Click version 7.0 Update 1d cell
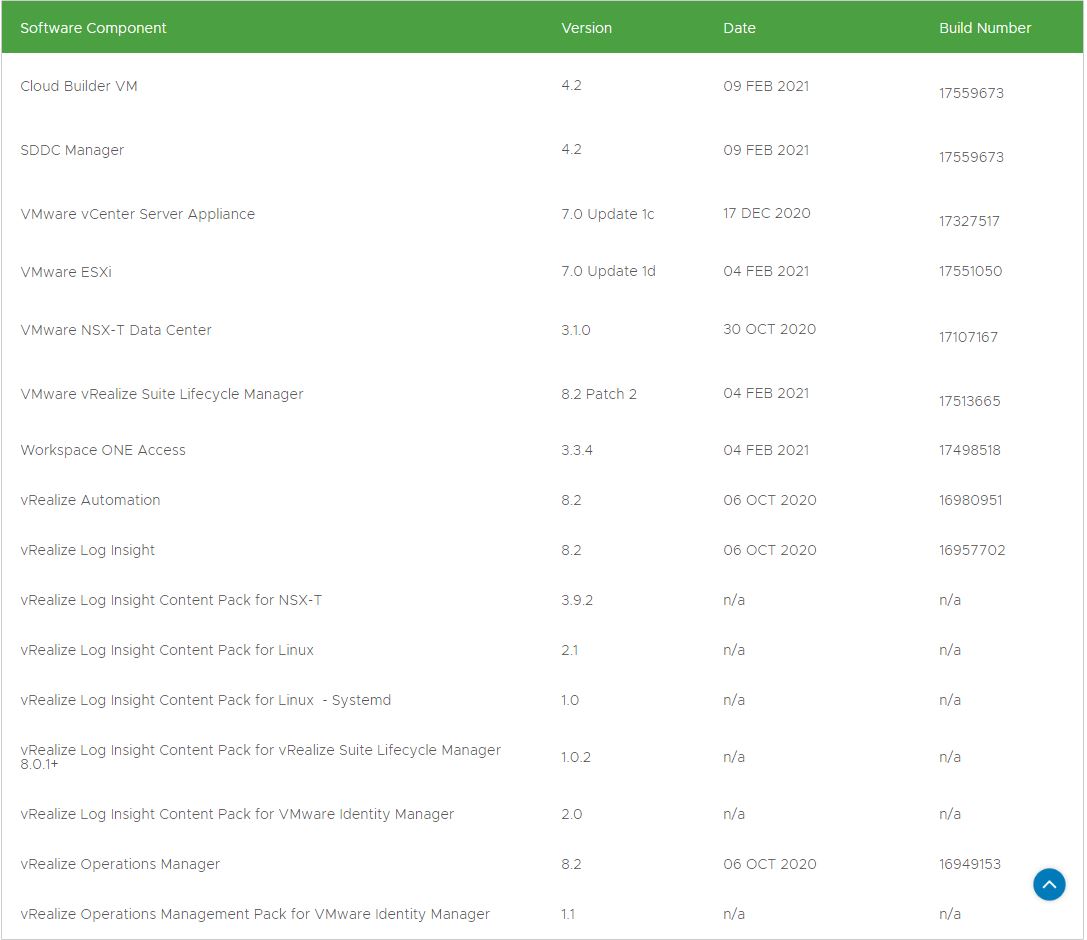The width and height of the screenshot is (1087, 940). click(x=608, y=271)
